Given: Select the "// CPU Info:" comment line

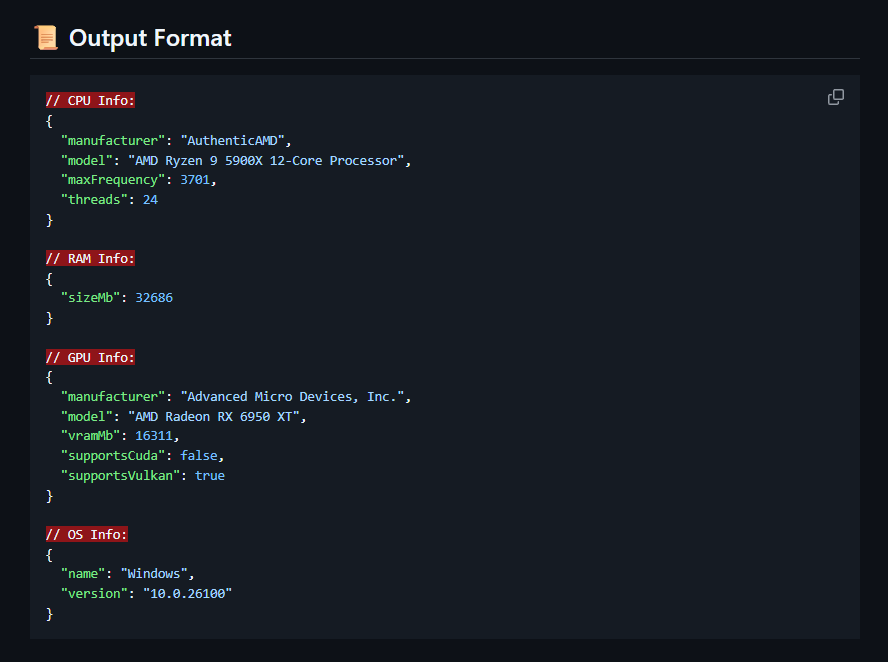Looking at the screenshot, I should [x=90, y=100].
